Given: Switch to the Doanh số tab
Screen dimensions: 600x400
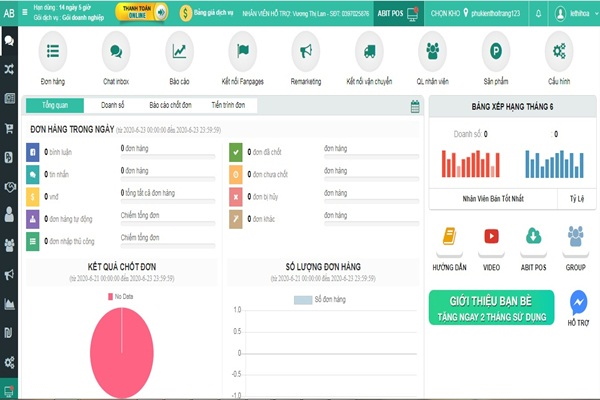Looking at the screenshot, I should [112, 105].
